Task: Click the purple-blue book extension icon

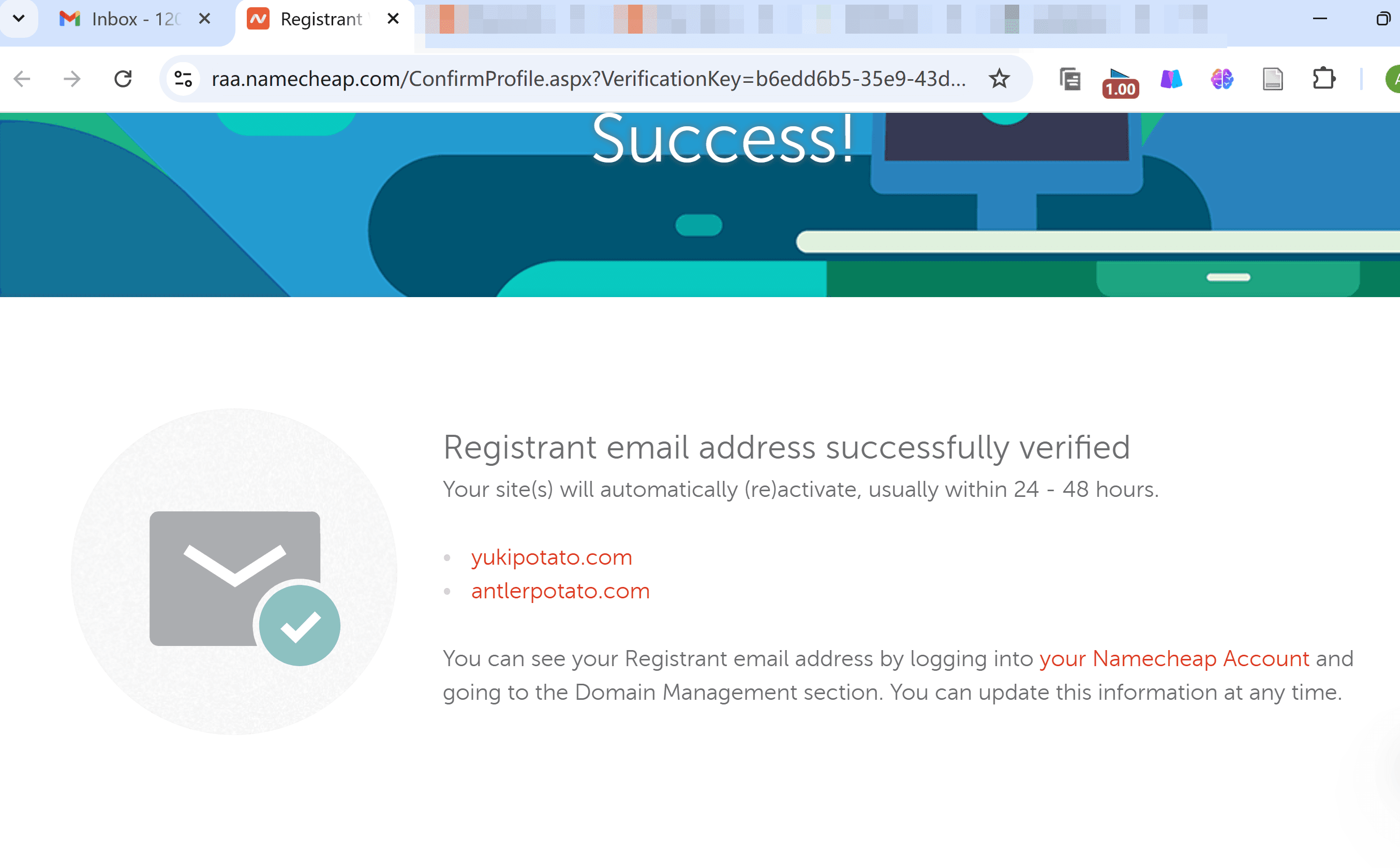Action: [1171, 79]
